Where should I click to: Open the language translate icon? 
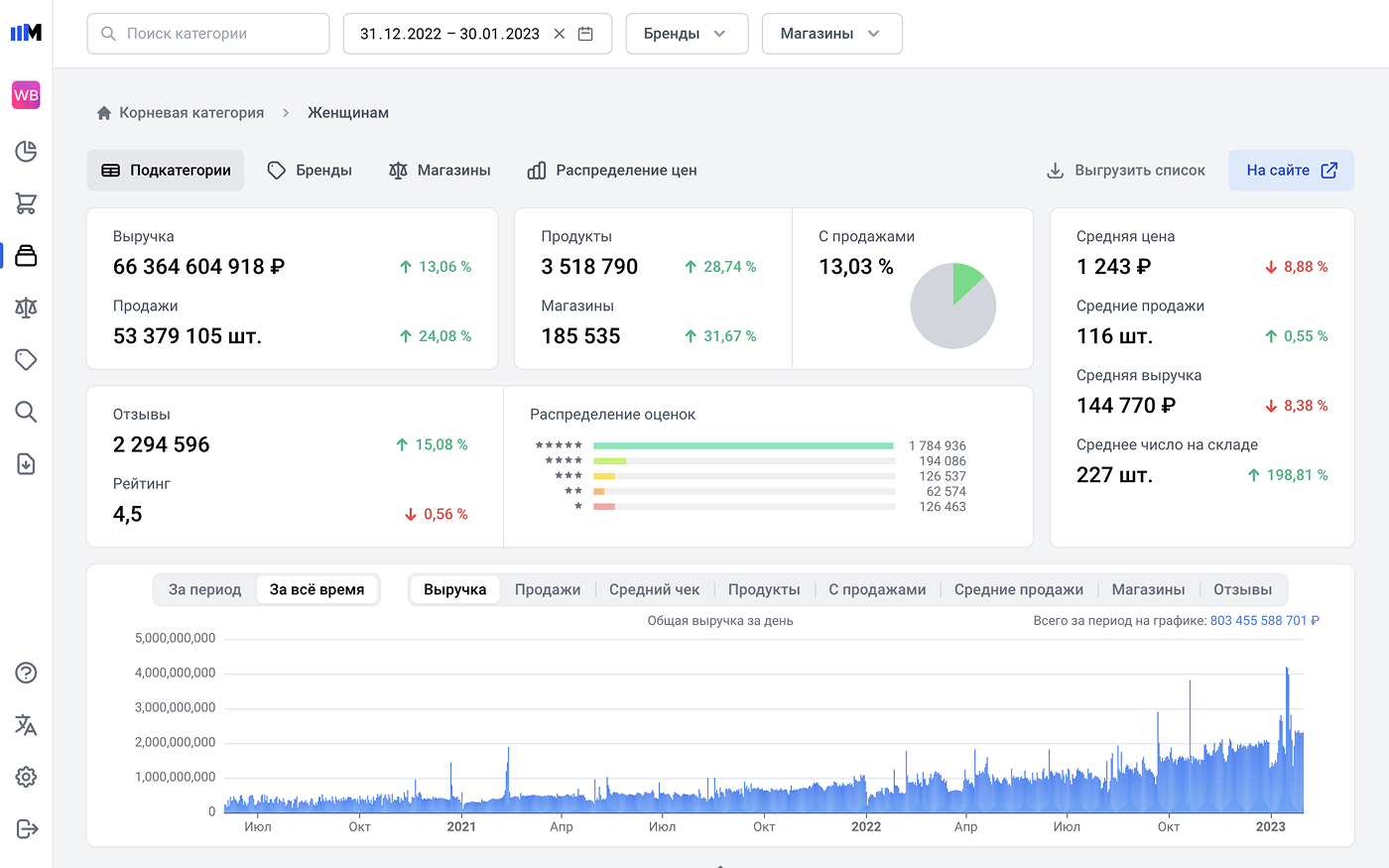pos(26,725)
